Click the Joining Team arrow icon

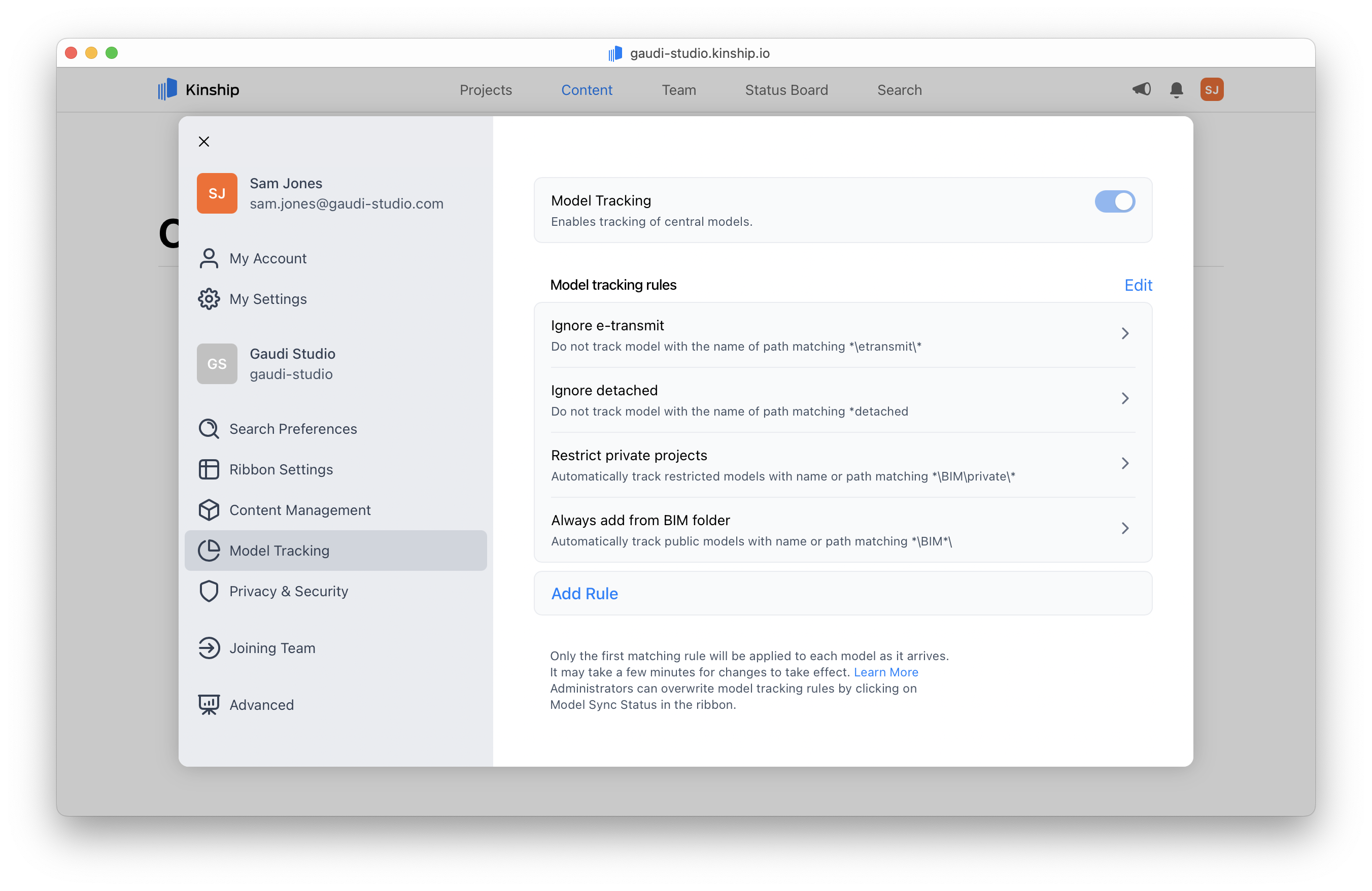click(x=209, y=648)
